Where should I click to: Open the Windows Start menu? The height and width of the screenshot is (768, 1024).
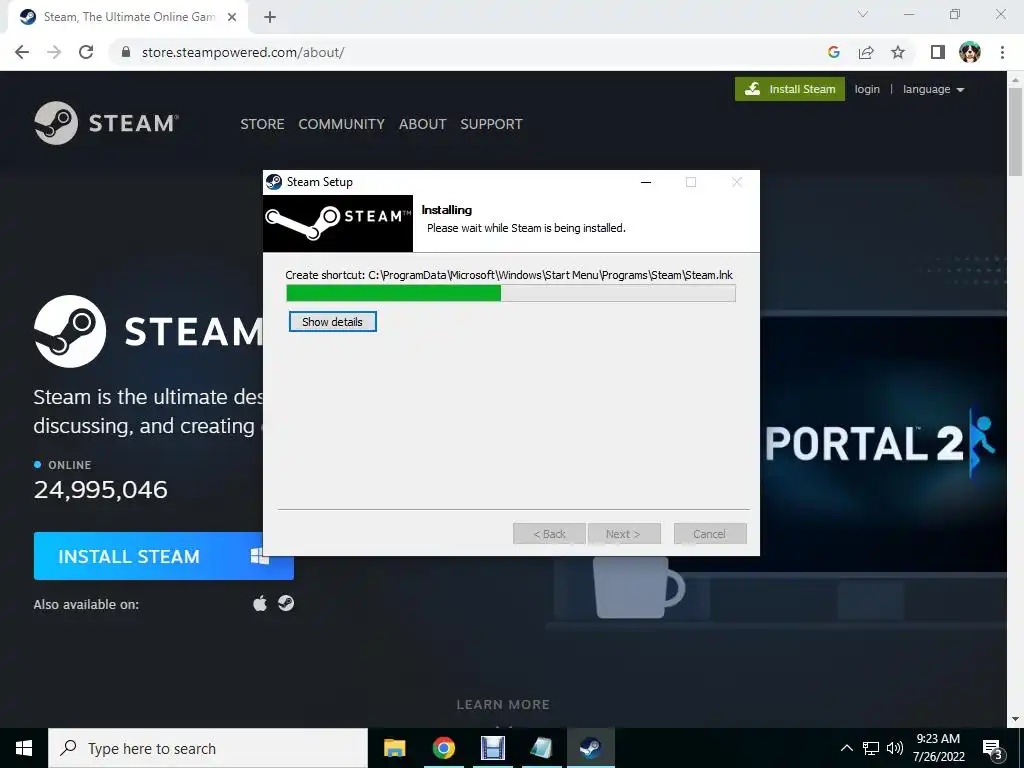tap(24, 748)
